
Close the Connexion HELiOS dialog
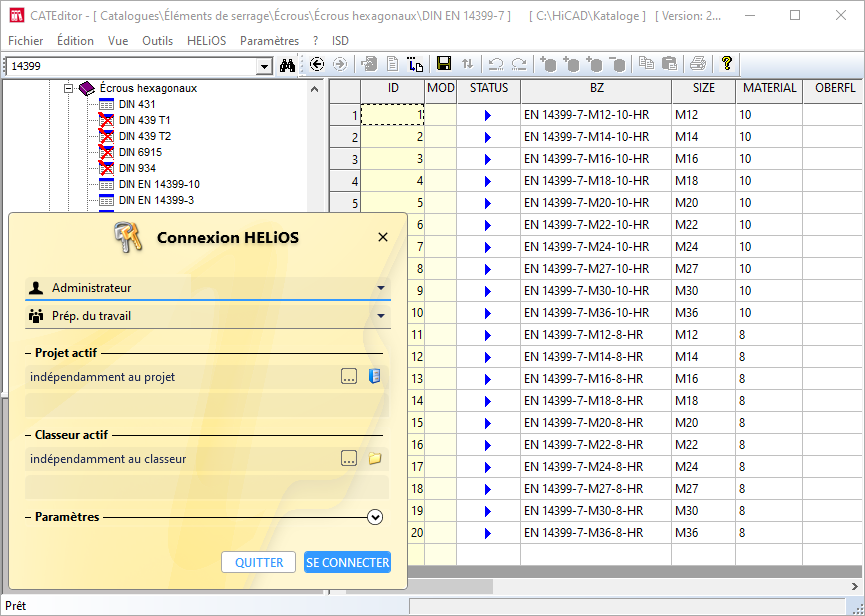382,237
